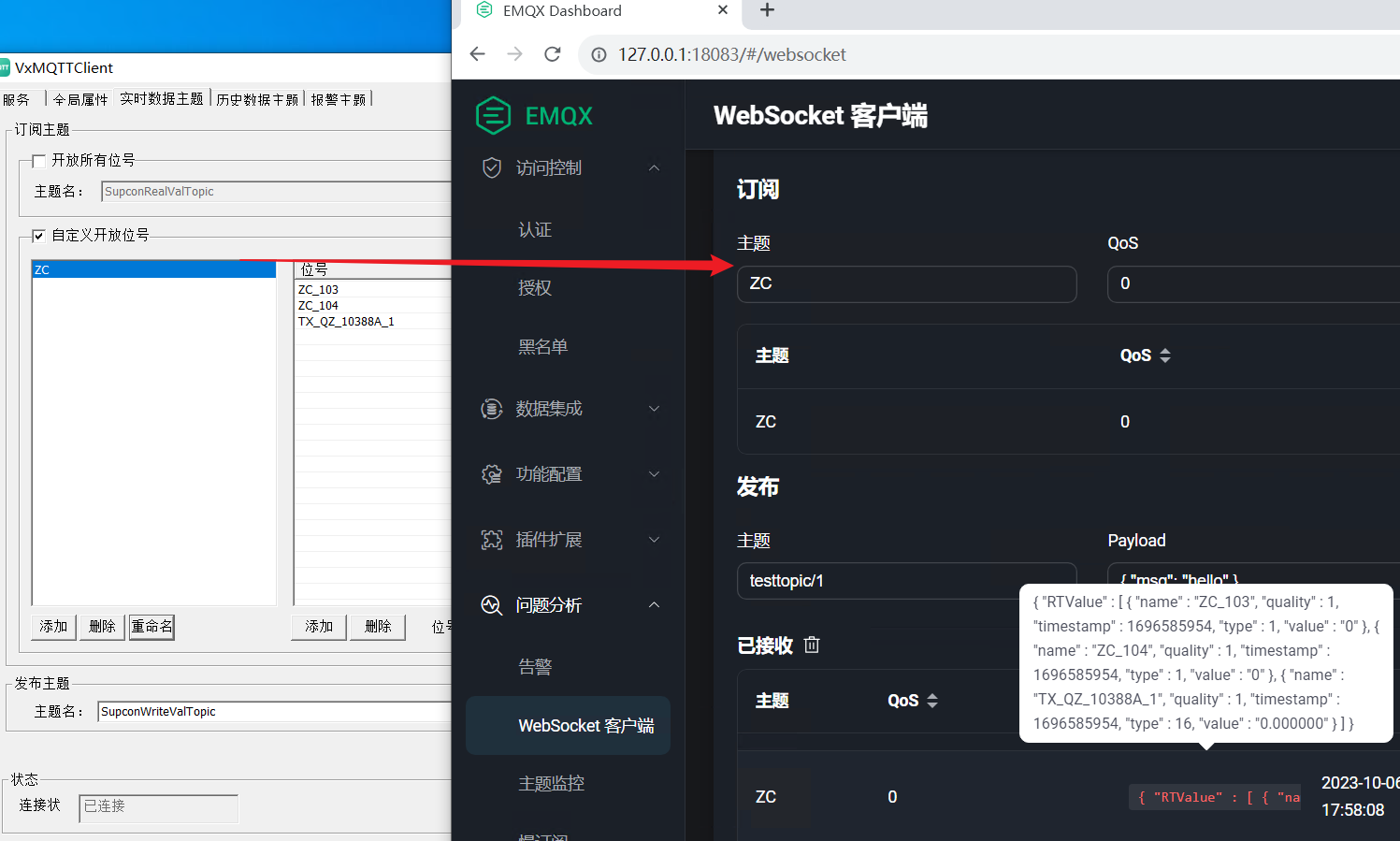Viewport: 1400px width, 841px height.
Task: Click the 访问控制 shield icon
Action: [x=492, y=167]
